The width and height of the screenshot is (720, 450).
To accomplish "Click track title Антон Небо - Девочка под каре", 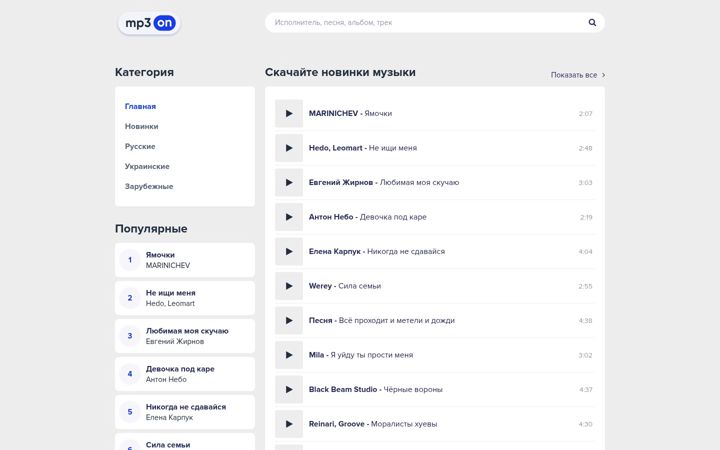I will (x=367, y=217).
